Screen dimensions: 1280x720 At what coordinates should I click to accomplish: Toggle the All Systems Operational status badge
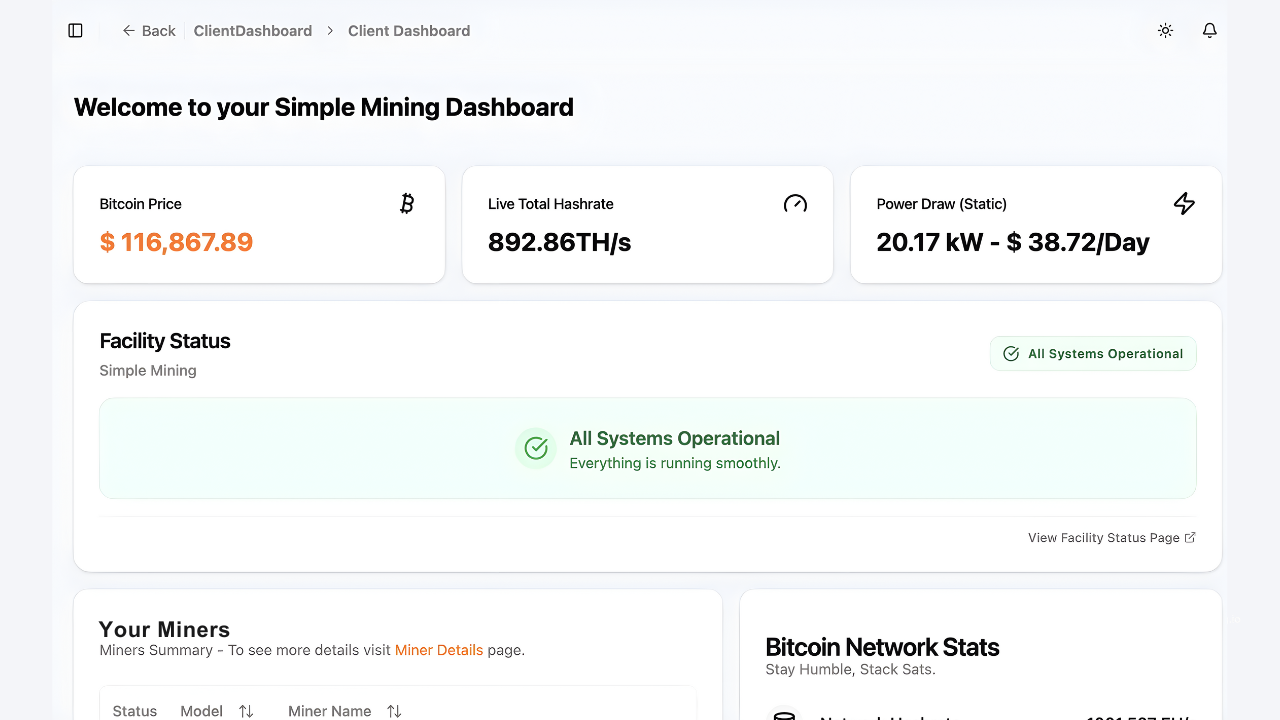coord(1092,353)
